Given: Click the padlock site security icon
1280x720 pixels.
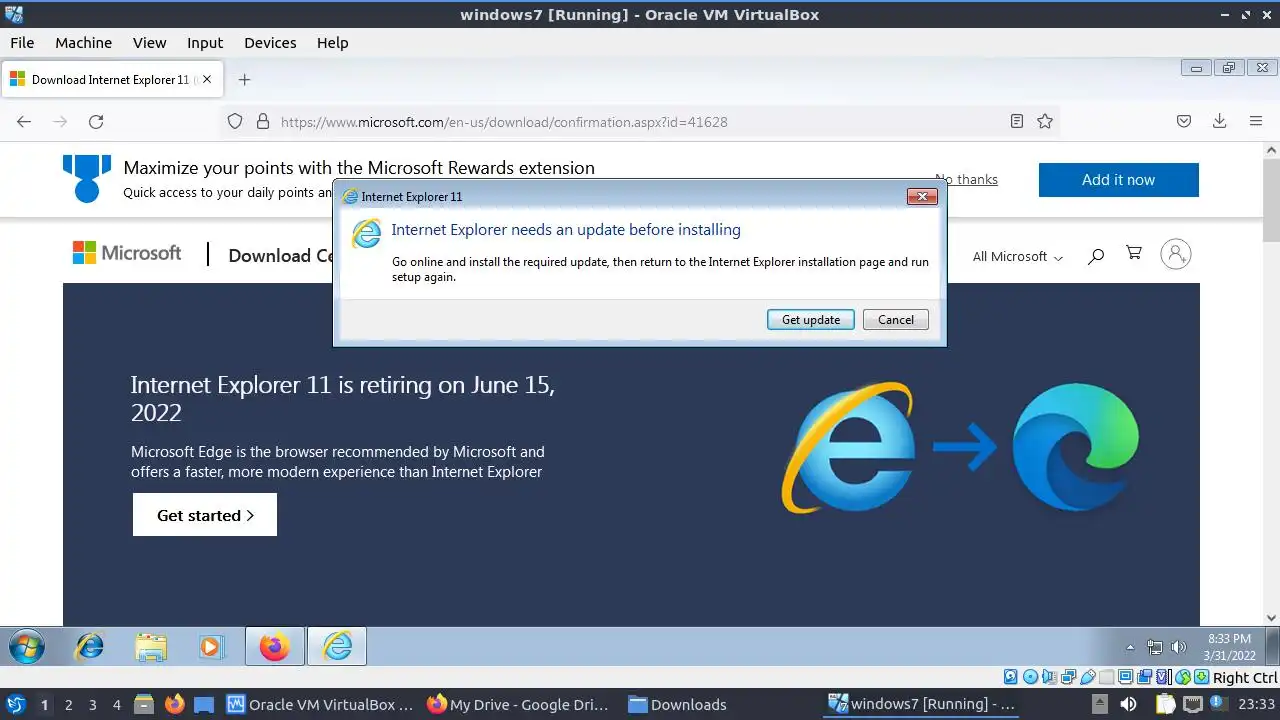Looking at the screenshot, I should pos(263,122).
